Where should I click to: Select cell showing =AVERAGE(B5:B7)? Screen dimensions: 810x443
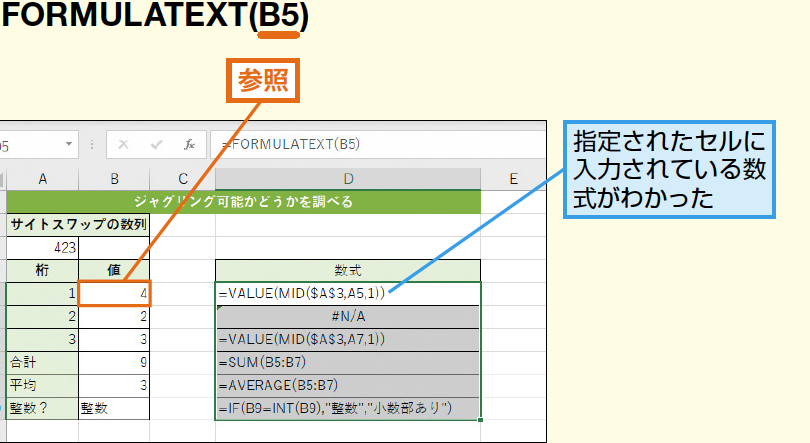click(348, 385)
